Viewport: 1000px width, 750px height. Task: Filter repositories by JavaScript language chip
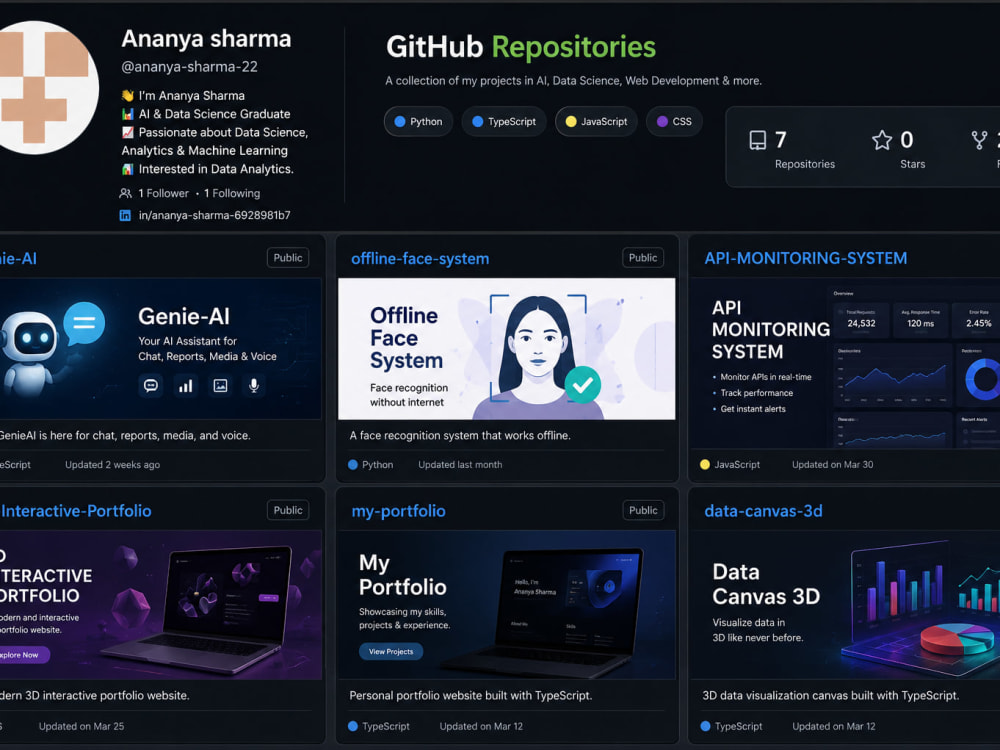coord(596,121)
